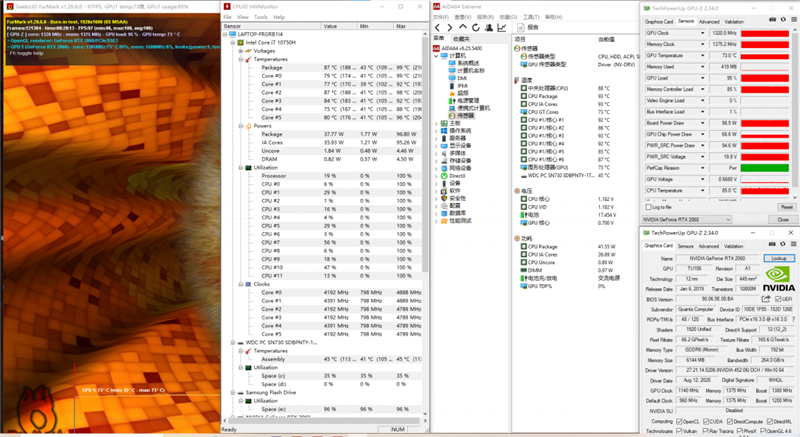The height and width of the screenshot is (437, 800).
Task: Open hamburger menu in GPU-Z Sensors window
Action: [x=794, y=19]
